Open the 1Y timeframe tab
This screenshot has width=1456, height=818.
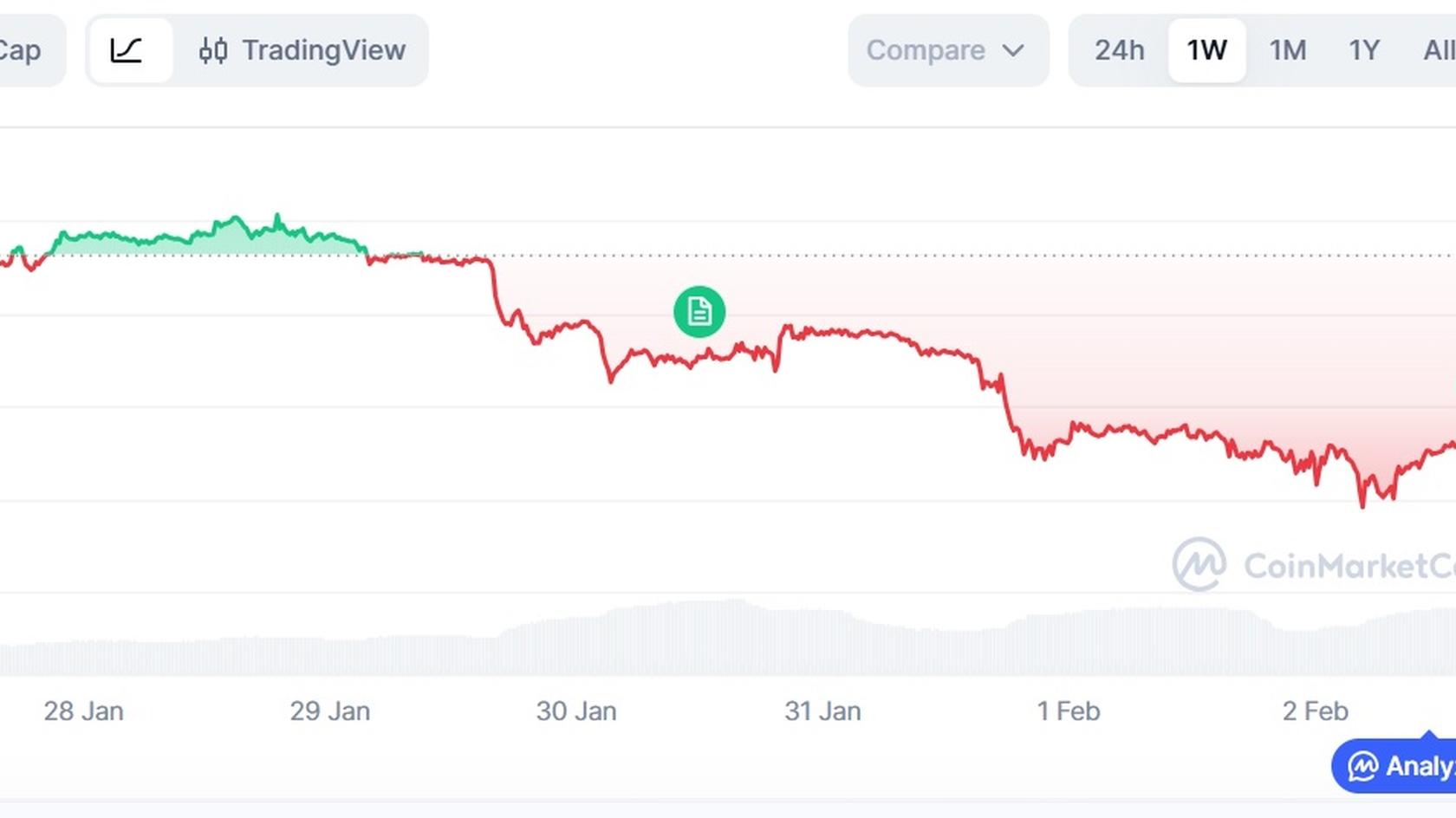[1363, 50]
